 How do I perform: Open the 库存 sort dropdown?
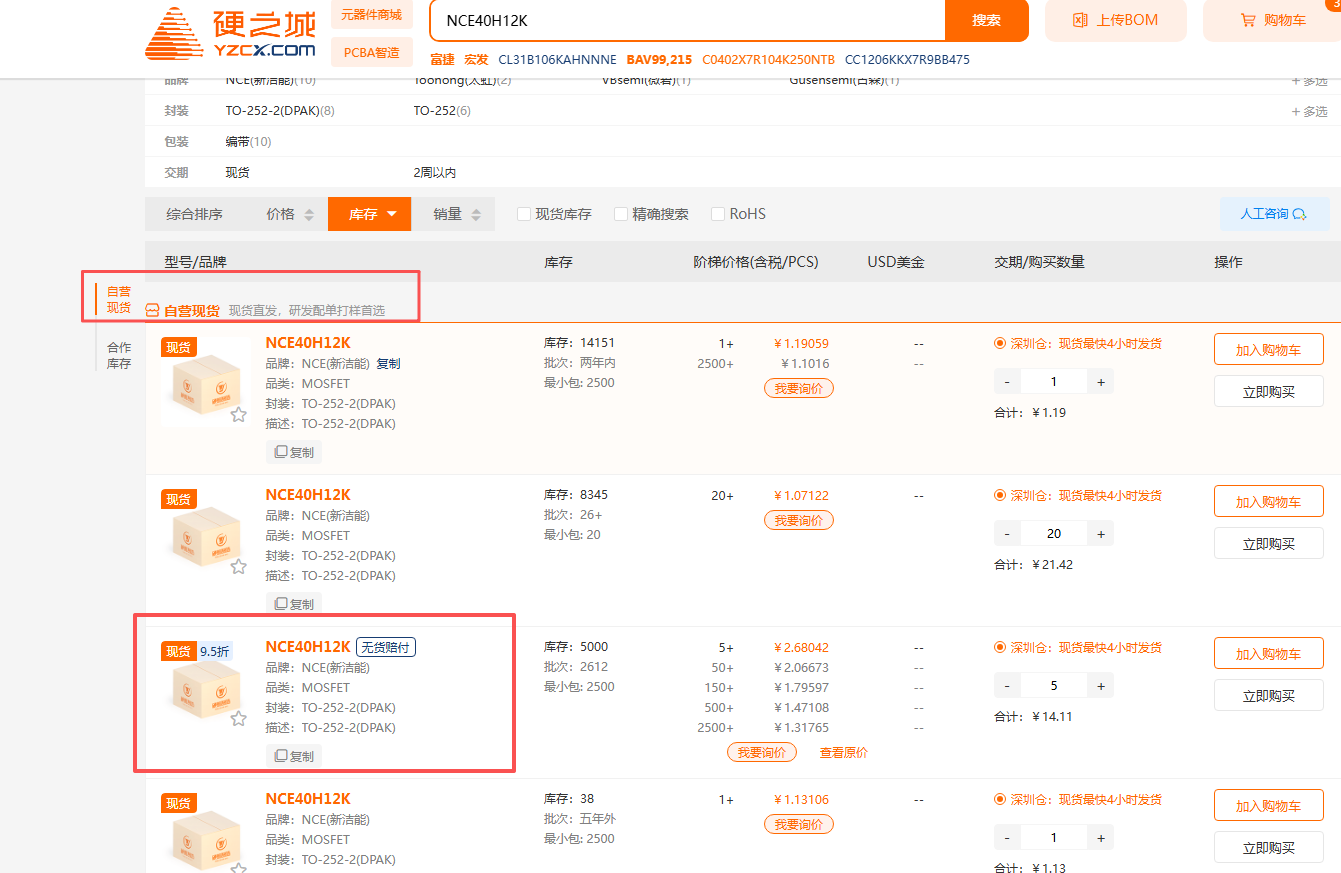coord(369,214)
